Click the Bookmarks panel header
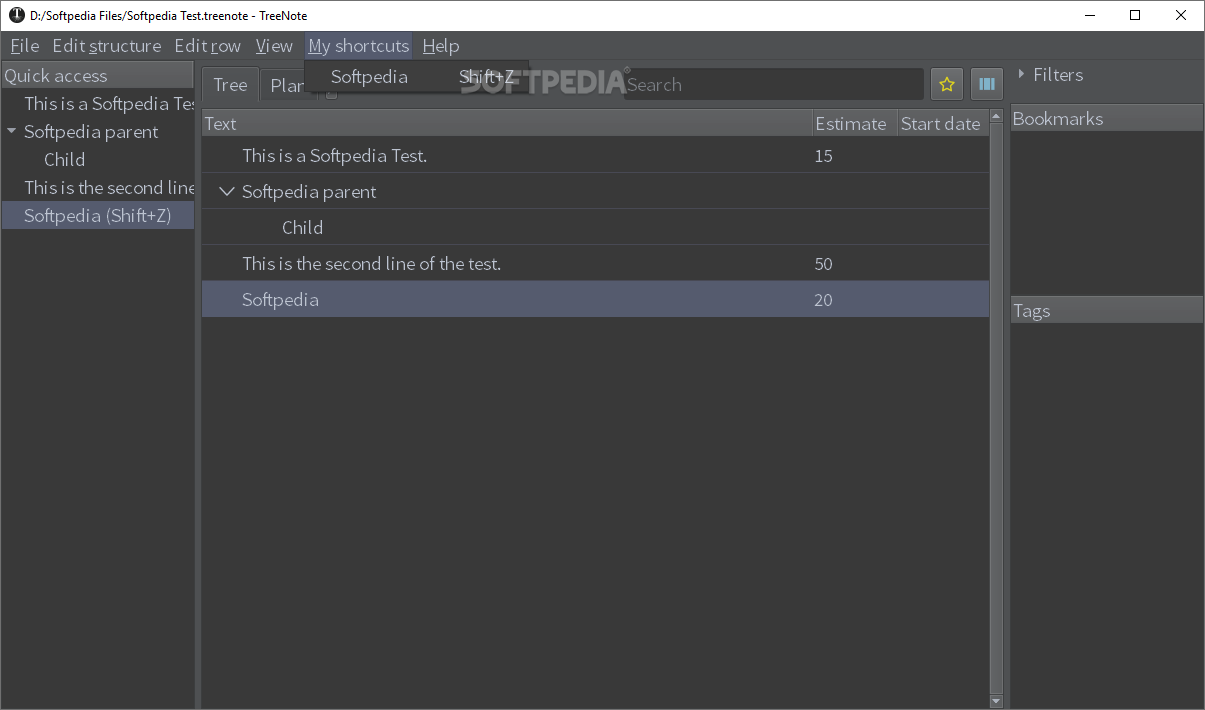 click(x=1106, y=119)
